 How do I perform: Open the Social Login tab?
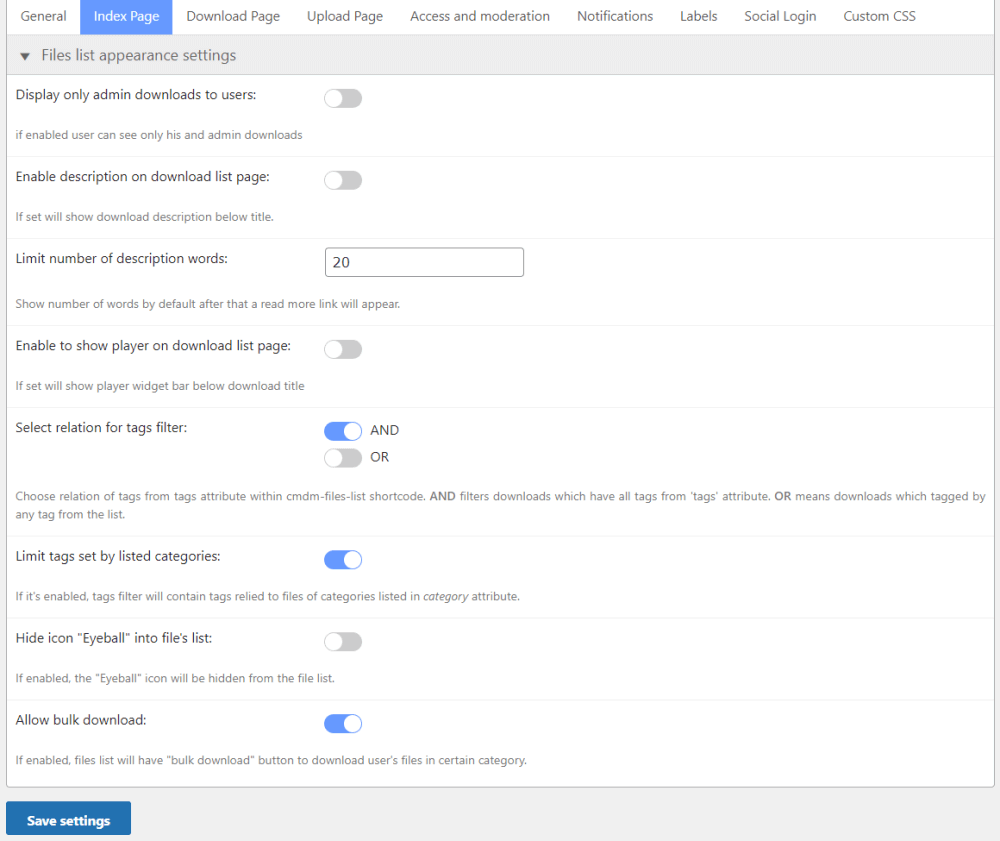(x=780, y=16)
